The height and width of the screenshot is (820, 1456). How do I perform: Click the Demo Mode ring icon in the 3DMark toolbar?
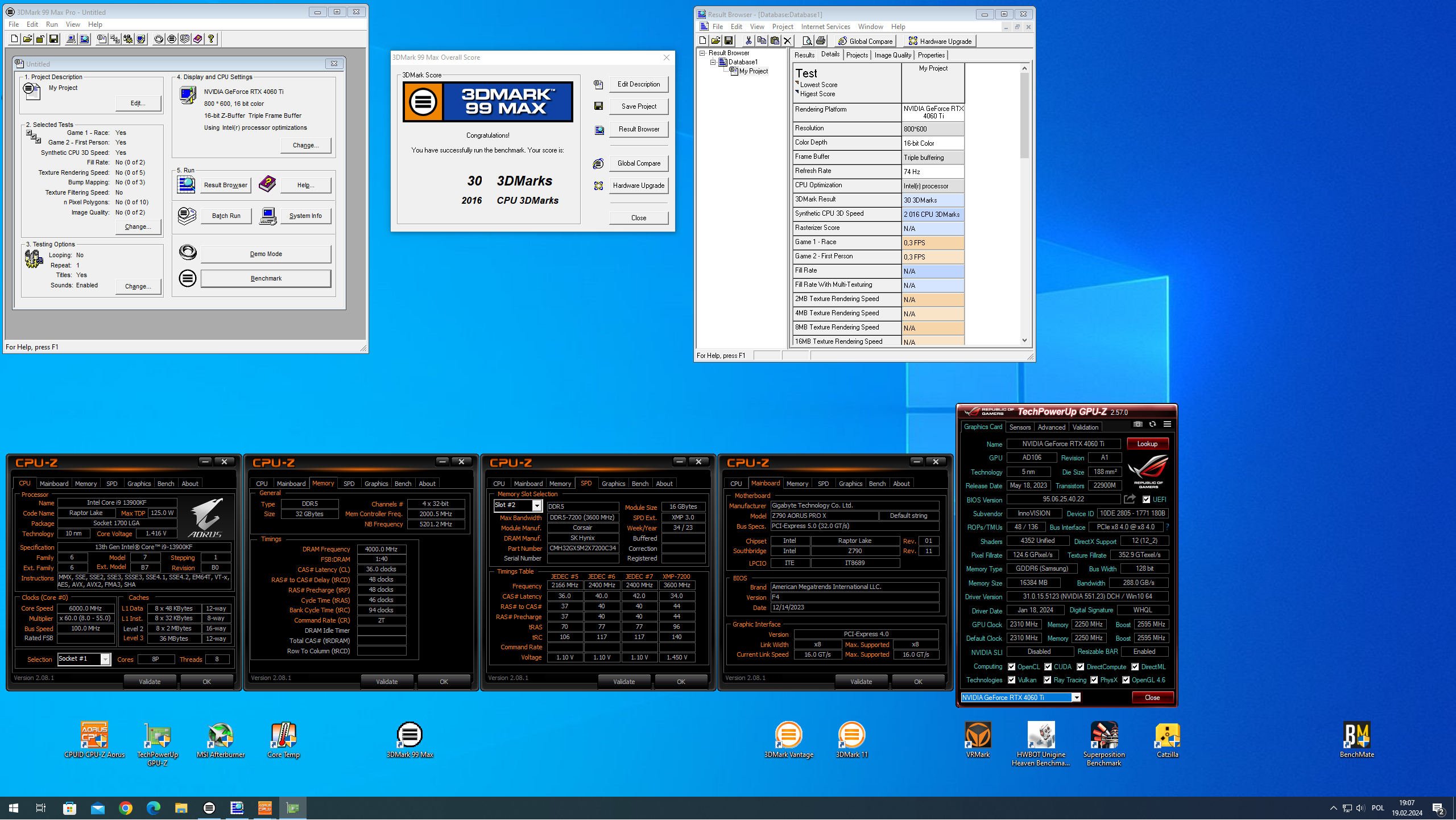[x=159, y=39]
